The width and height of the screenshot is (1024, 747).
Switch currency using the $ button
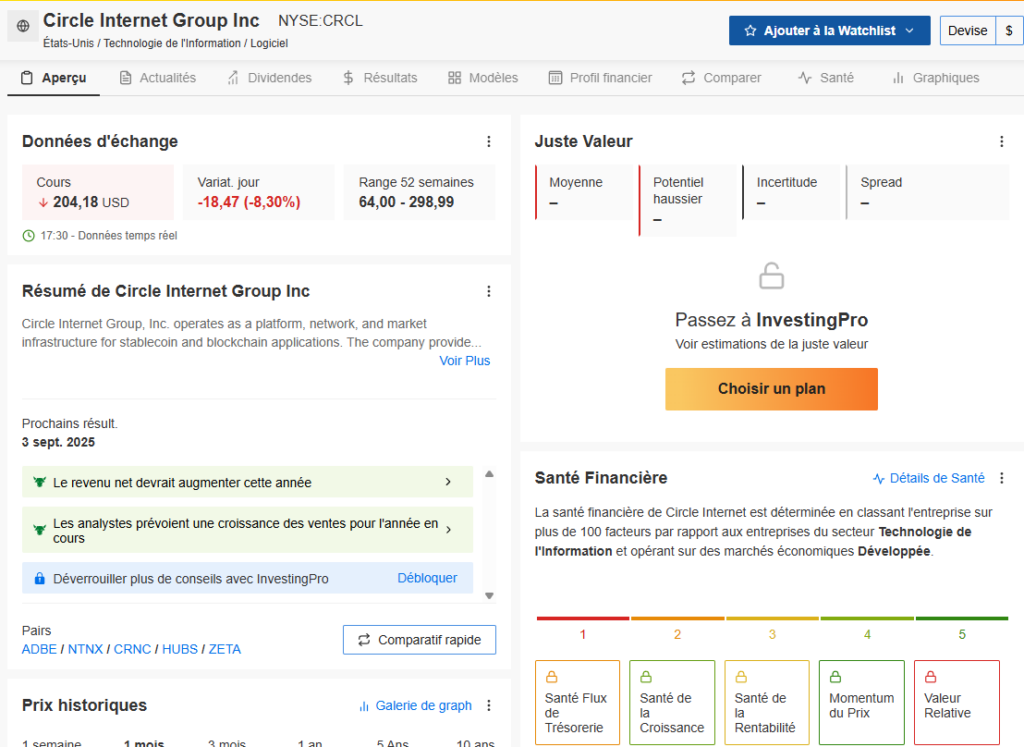[x=1009, y=31]
